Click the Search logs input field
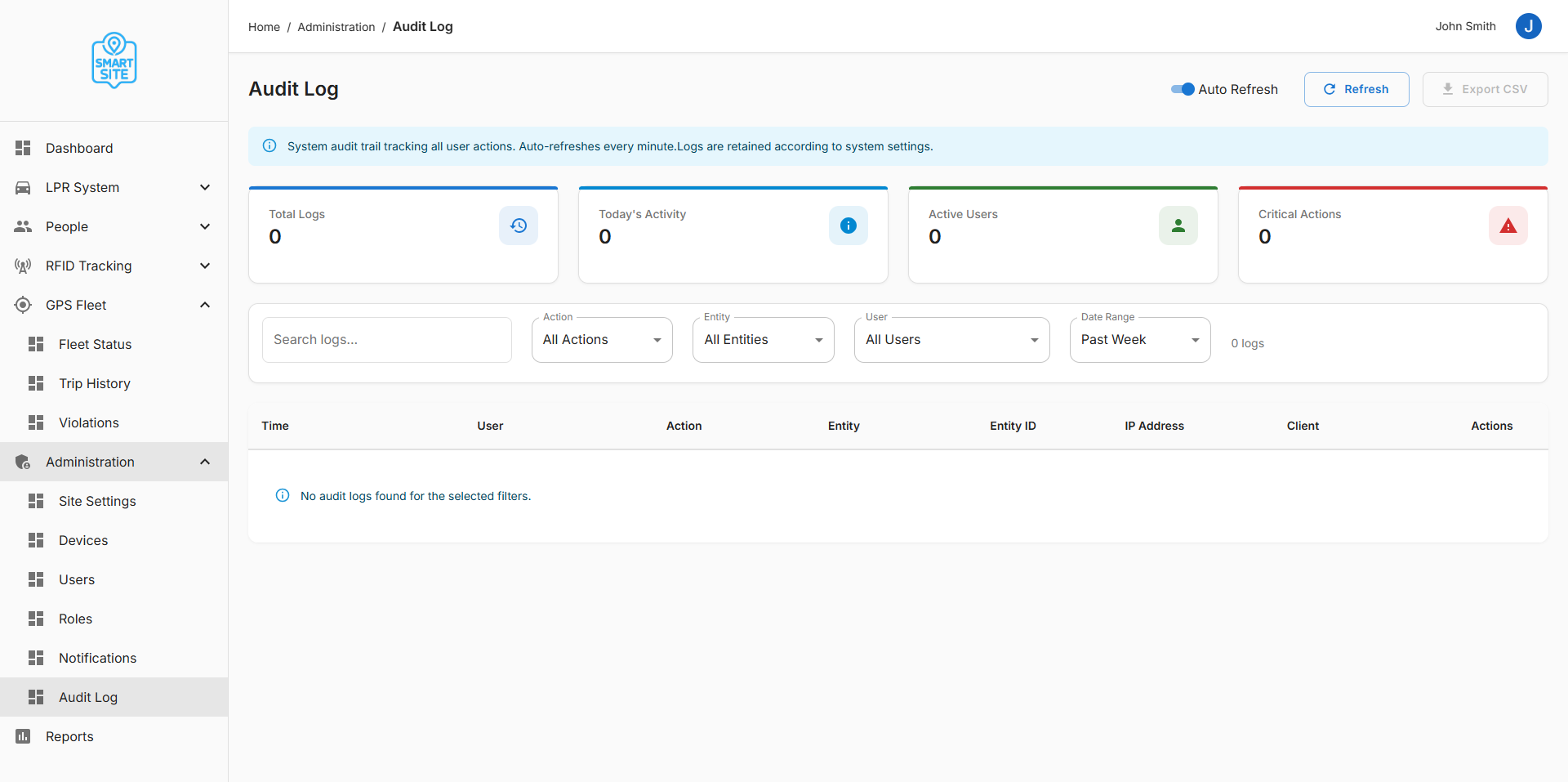 pyautogui.click(x=386, y=340)
